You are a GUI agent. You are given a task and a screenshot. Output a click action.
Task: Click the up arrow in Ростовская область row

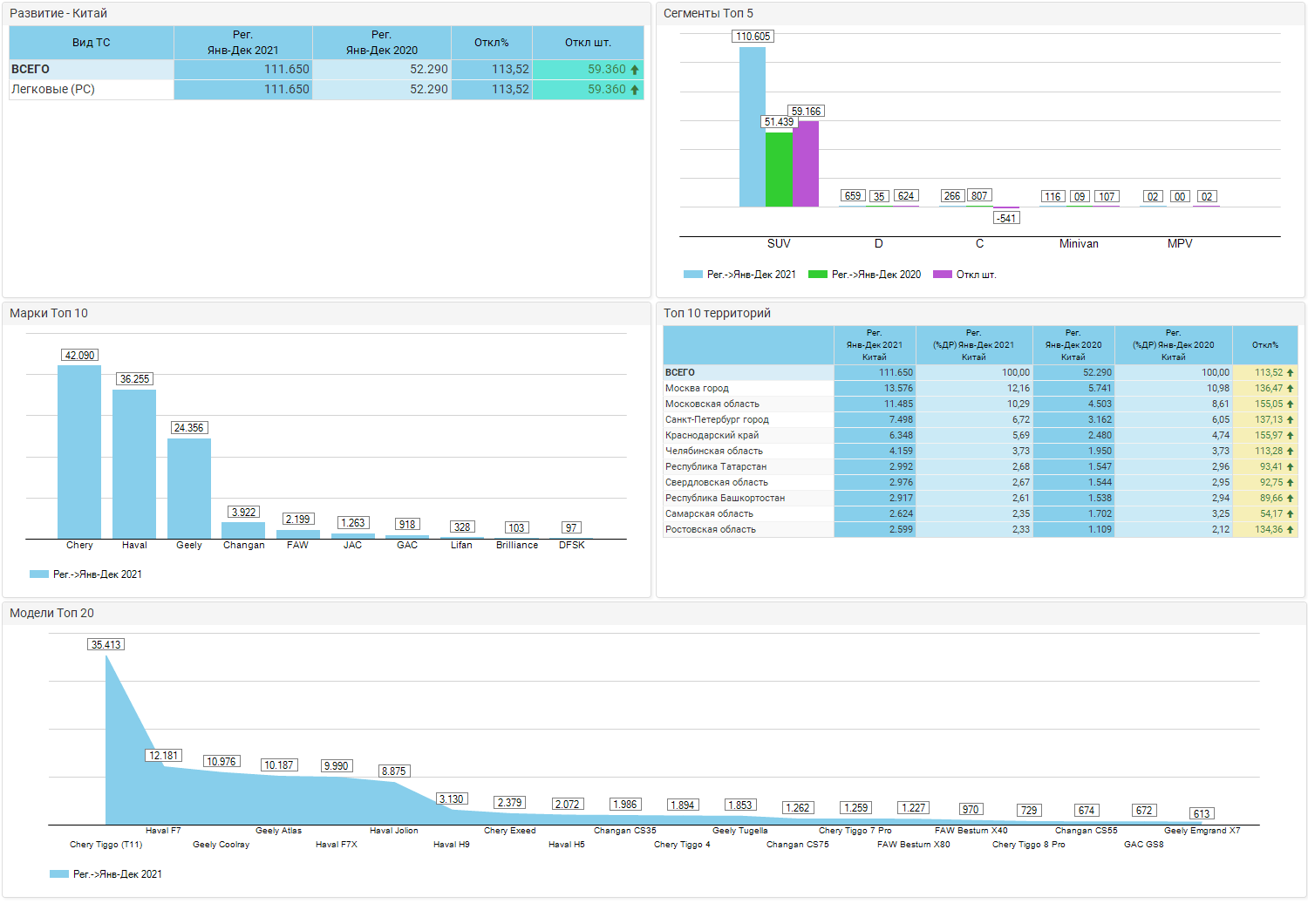click(1291, 530)
